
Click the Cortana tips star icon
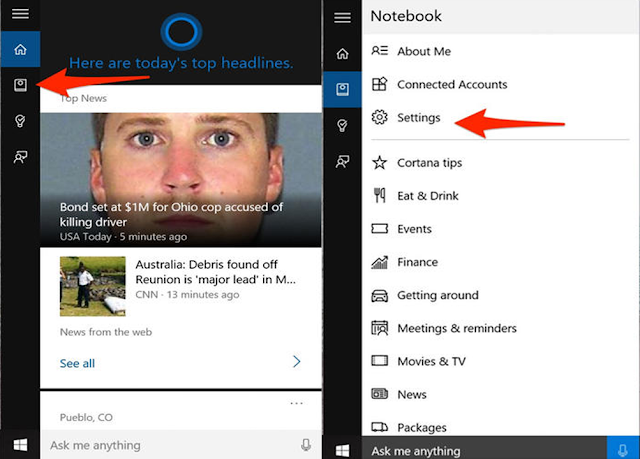pyautogui.click(x=379, y=162)
